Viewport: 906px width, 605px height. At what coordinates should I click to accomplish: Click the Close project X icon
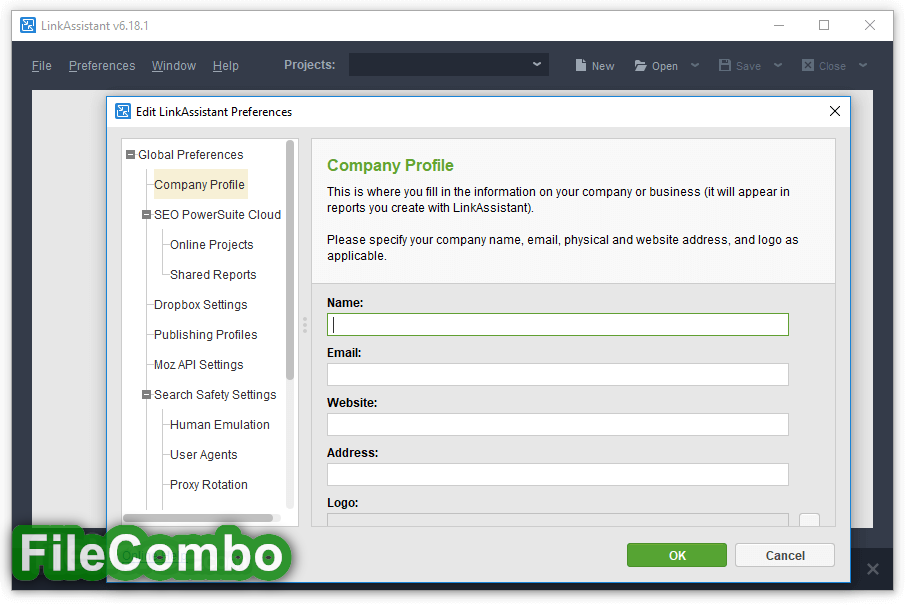coord(808,65)
